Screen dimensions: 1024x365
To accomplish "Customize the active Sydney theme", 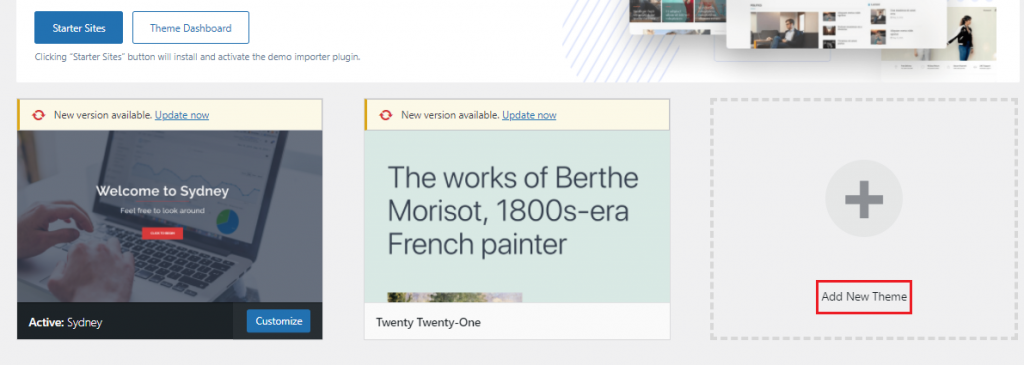I will pos(279,321).
